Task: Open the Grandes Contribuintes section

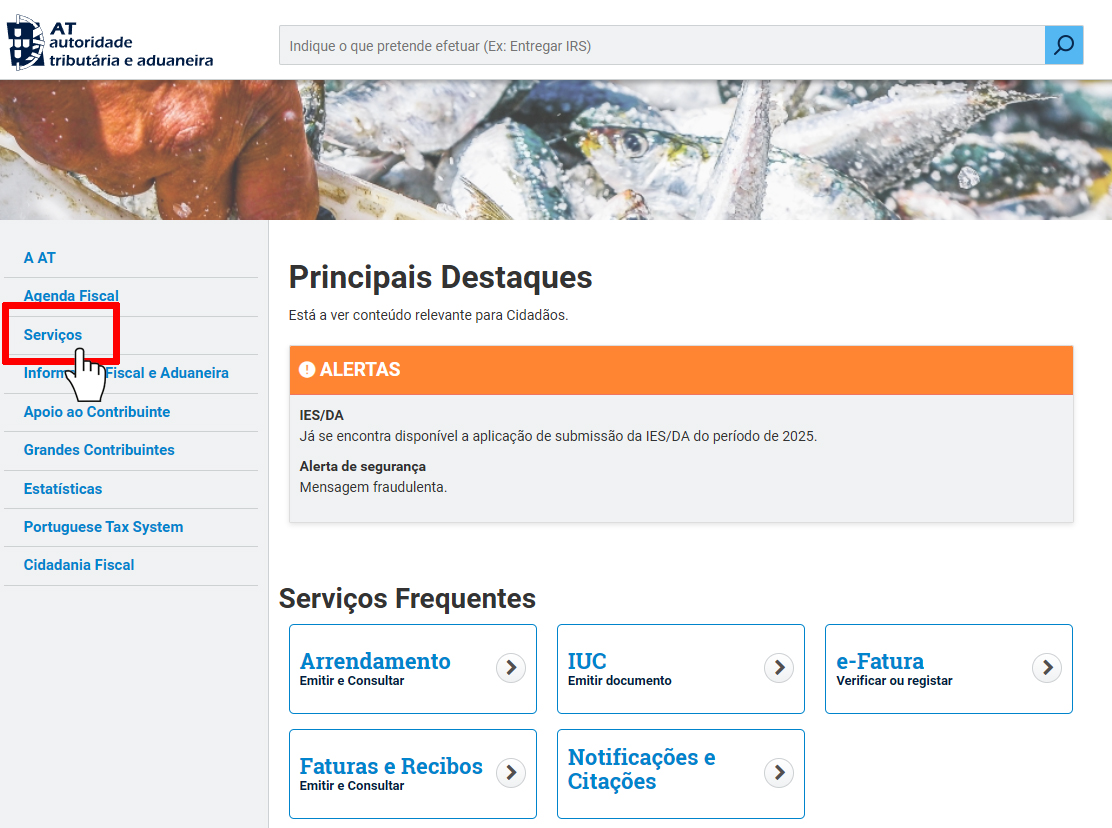Action: point(99,450)
